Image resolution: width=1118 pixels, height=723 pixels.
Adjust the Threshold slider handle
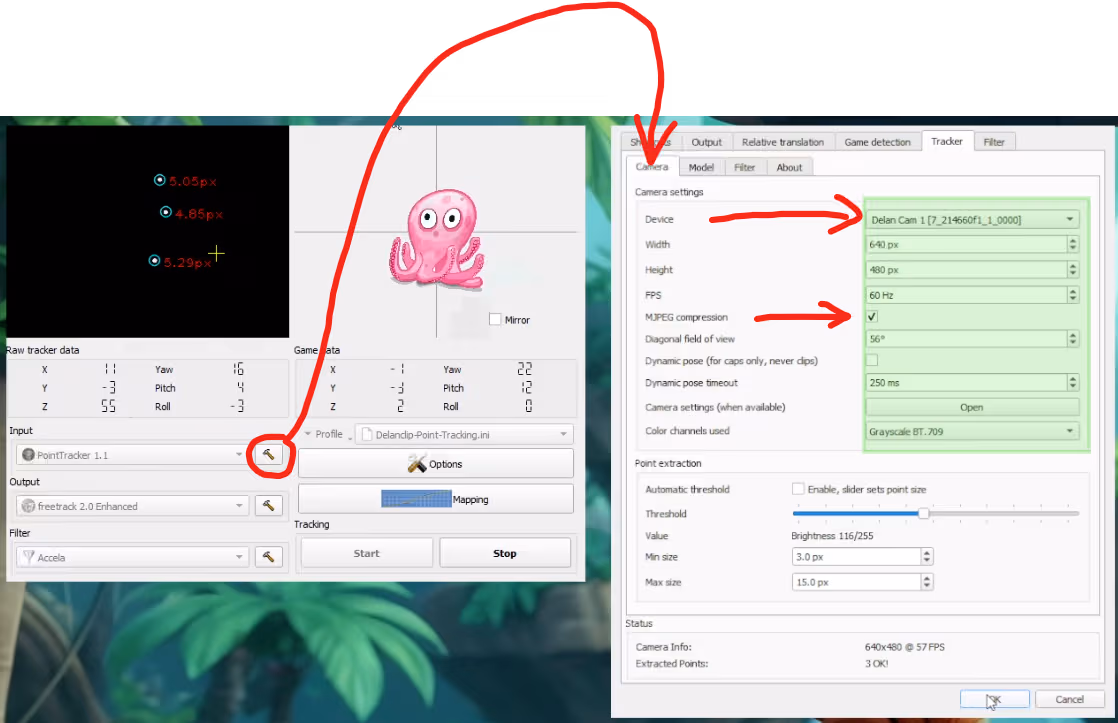[x=924, y=514]
